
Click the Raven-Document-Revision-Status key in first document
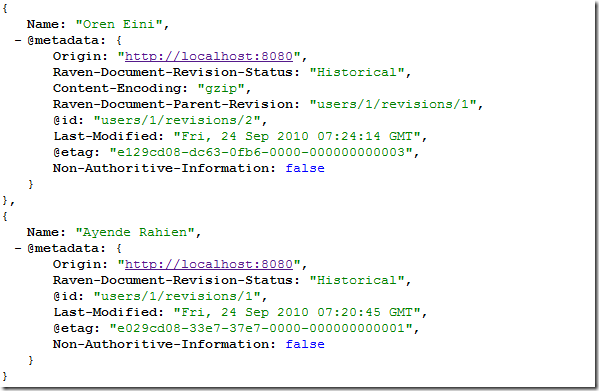point(176,72)
